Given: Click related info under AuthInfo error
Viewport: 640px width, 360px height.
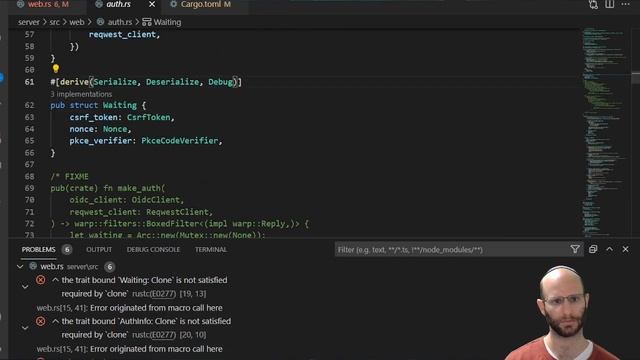Looking at the screenshot, I should click(x=130, y=349).
